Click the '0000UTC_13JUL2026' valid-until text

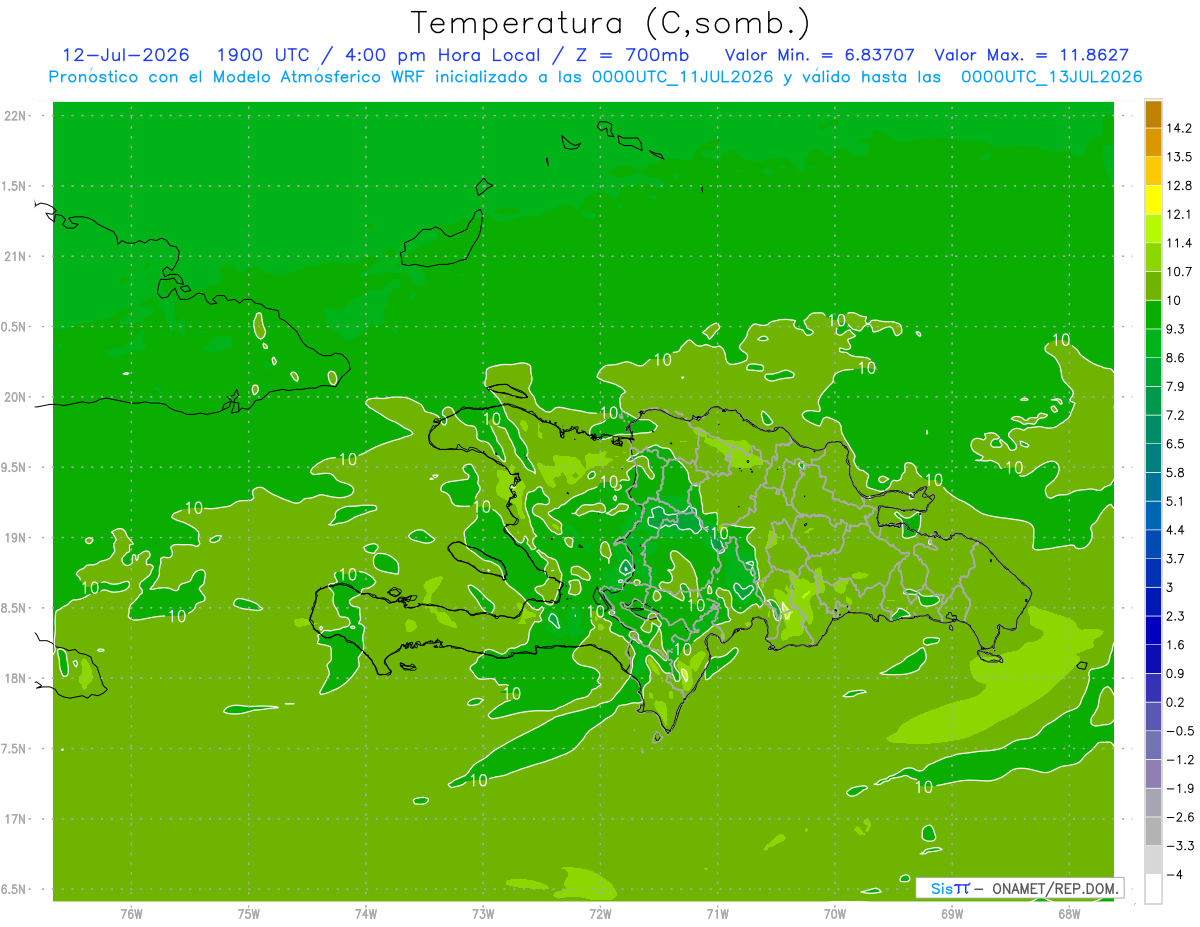click(1051, 77)
